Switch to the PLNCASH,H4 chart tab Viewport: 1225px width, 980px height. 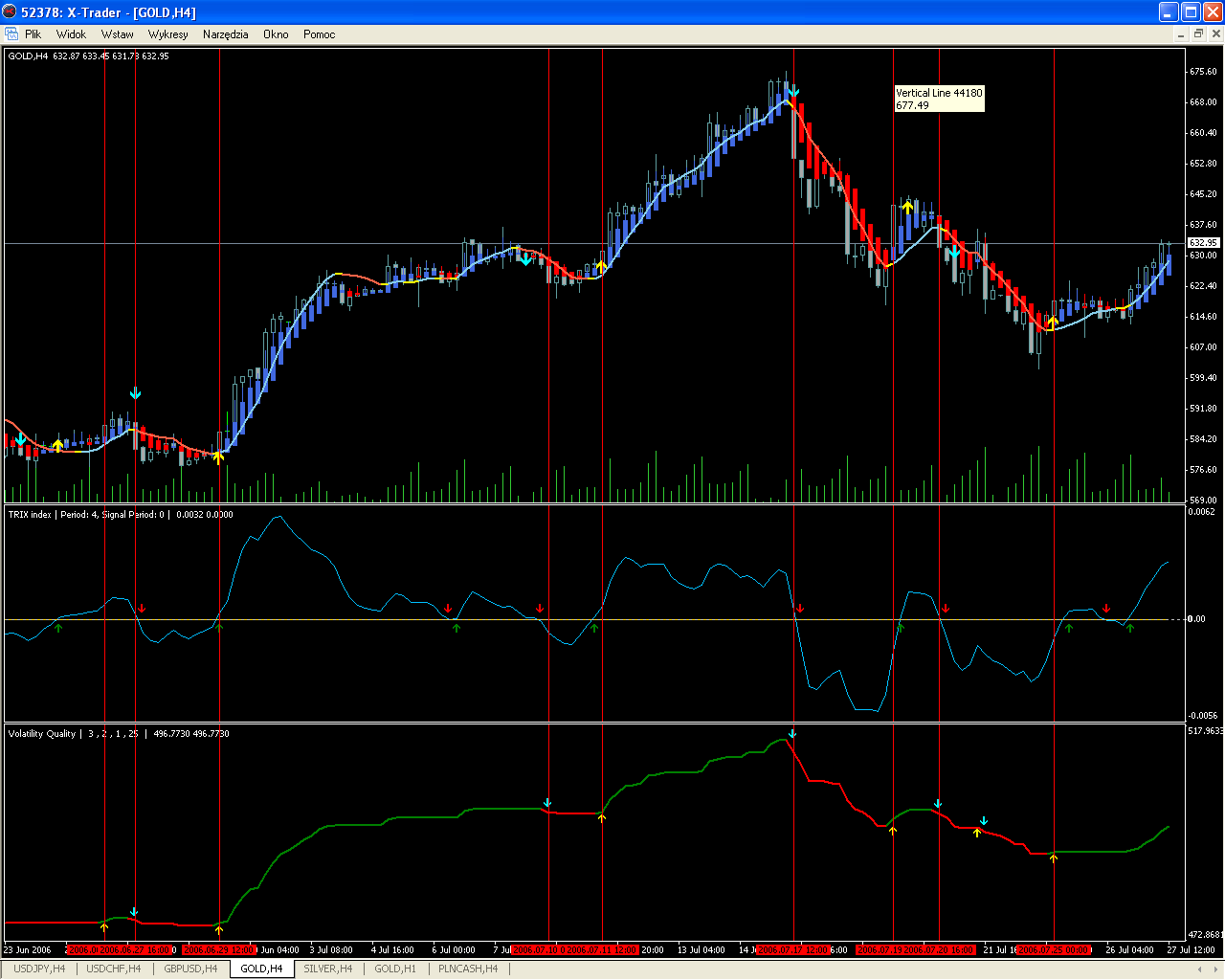[x=468, y=969]
